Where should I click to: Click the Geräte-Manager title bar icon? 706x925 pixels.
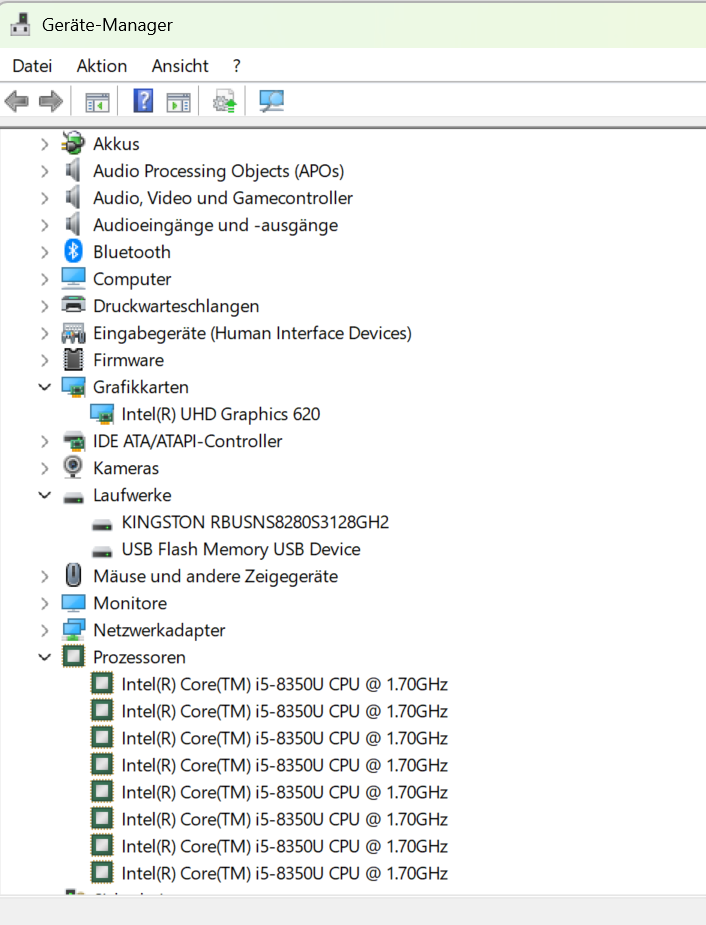tap(21, 25)
